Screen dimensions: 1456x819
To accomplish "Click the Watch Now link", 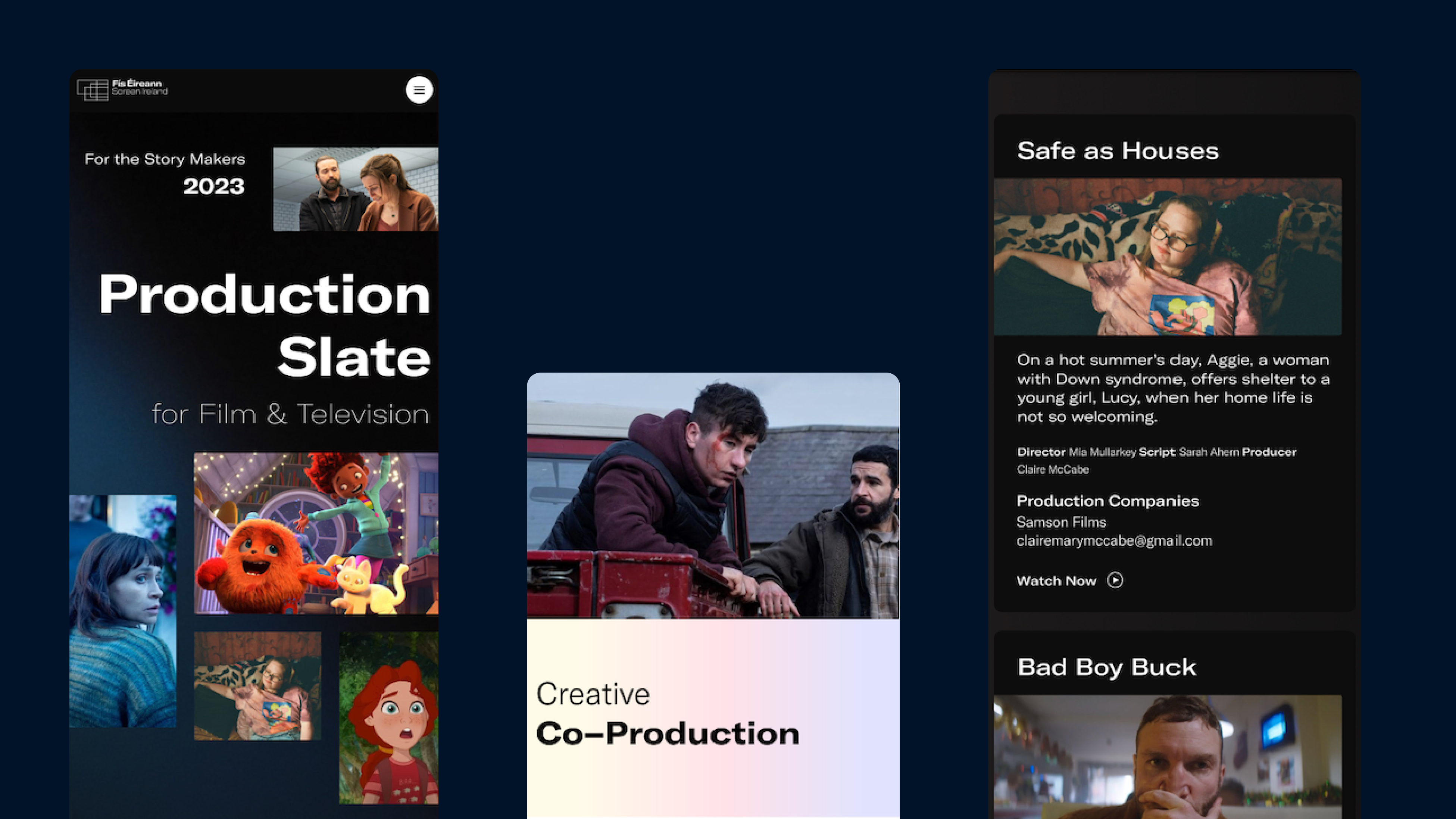I will [1056, 581].
